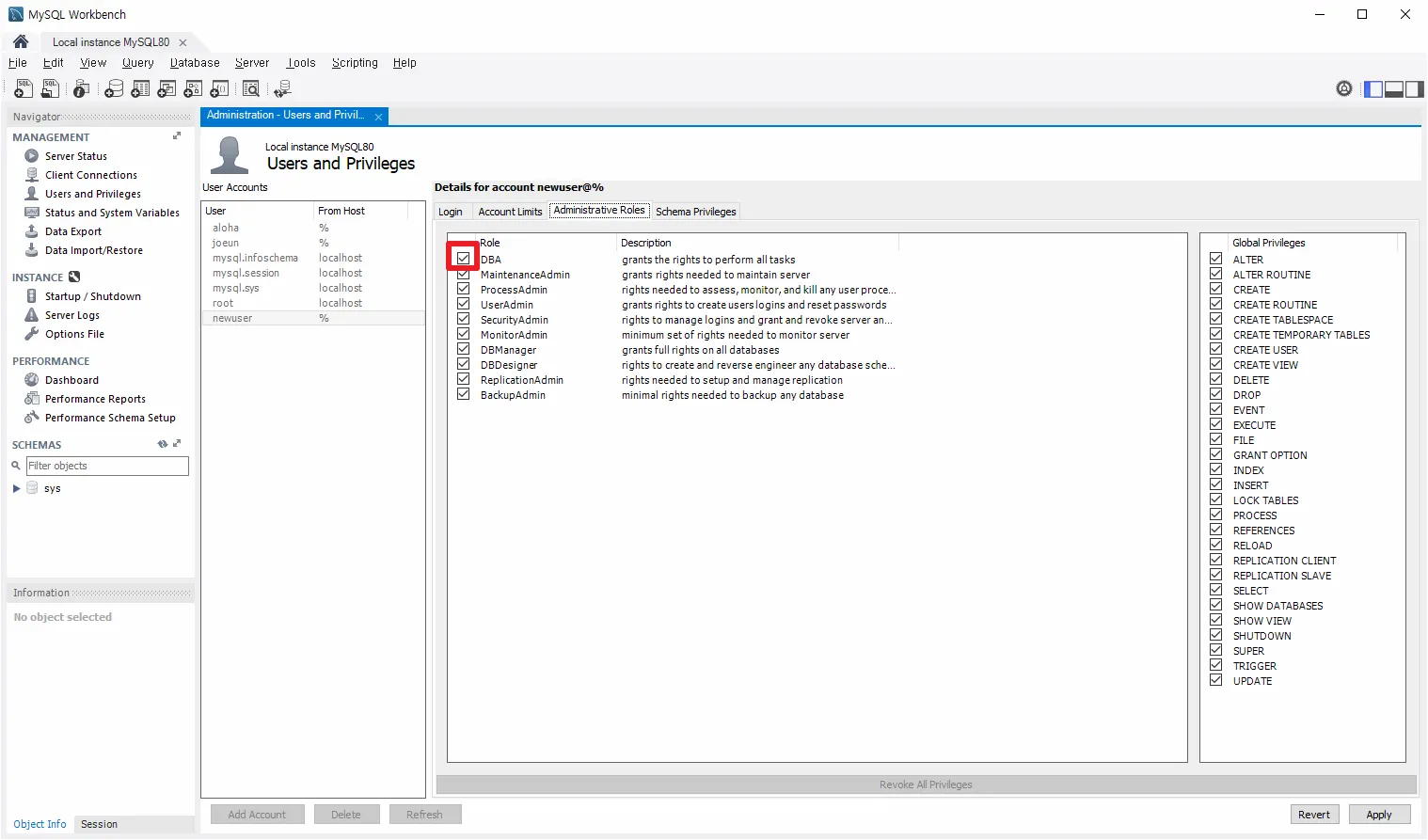Click Revoke All Privileges button
1428x840 pixels.
pos(926,785)
